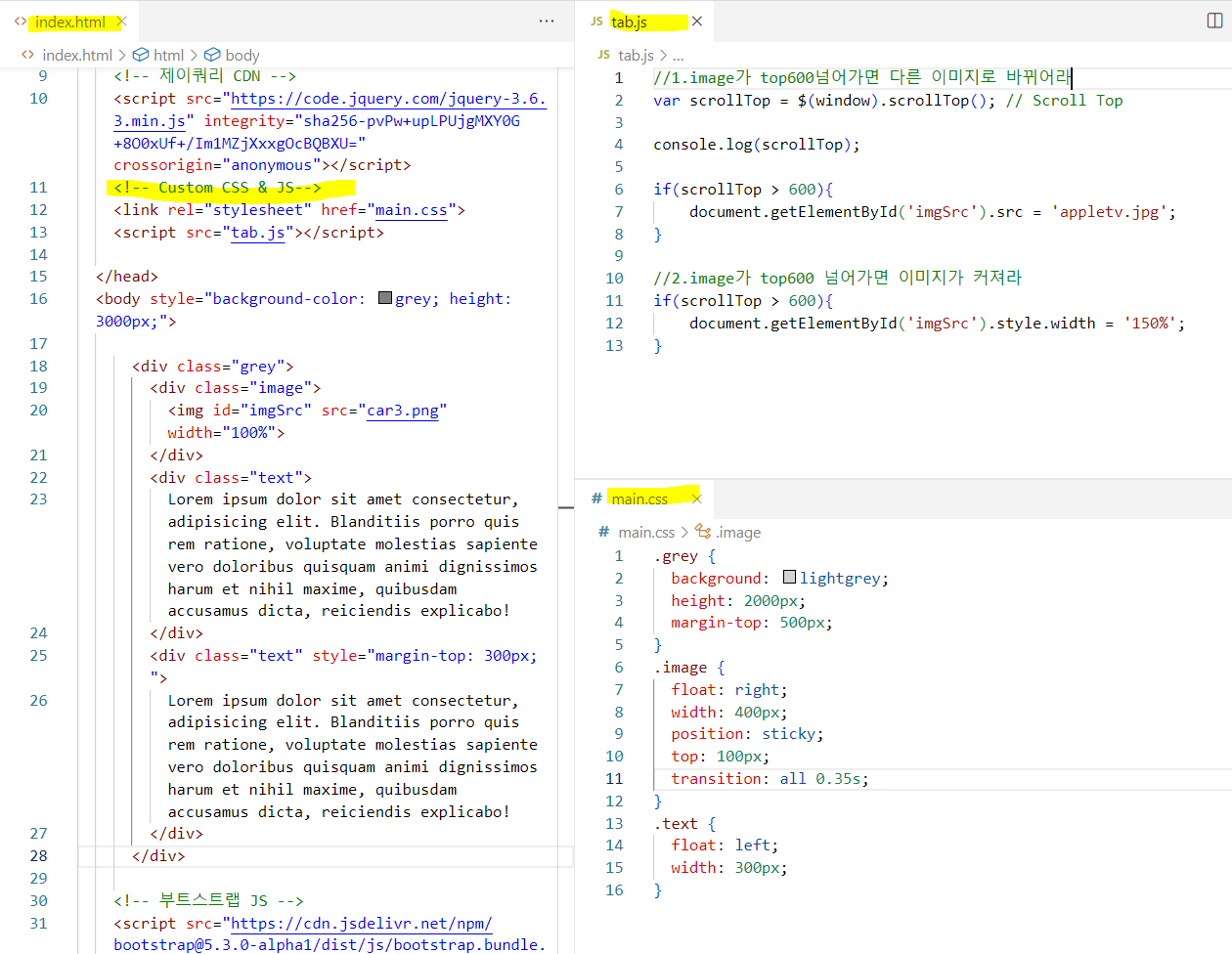Click the JS file icon on tab.js tab
Viewport: 1232px width, 954px height.
click(596, 22)
